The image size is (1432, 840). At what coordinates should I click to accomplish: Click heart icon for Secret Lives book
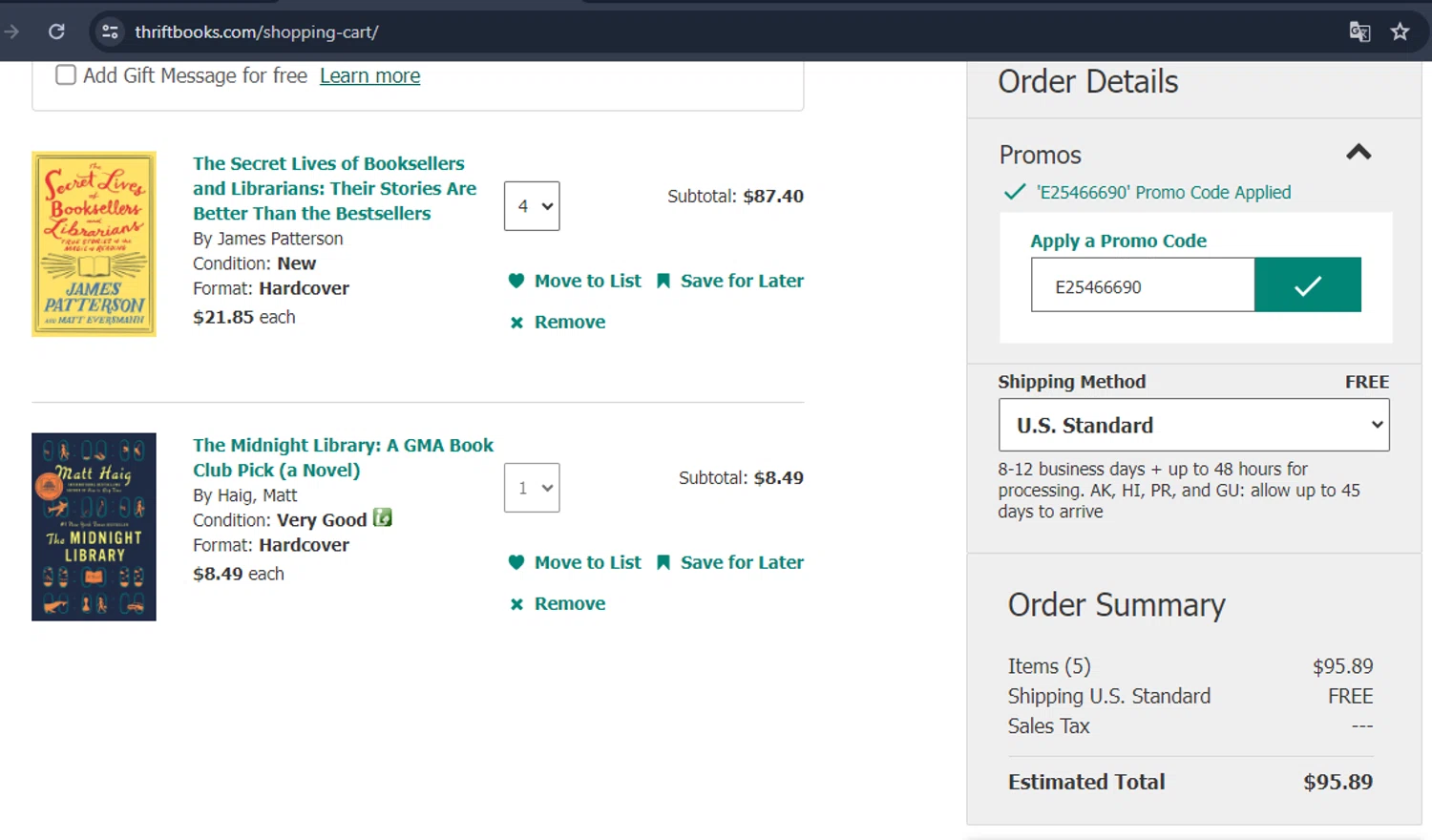516,281
